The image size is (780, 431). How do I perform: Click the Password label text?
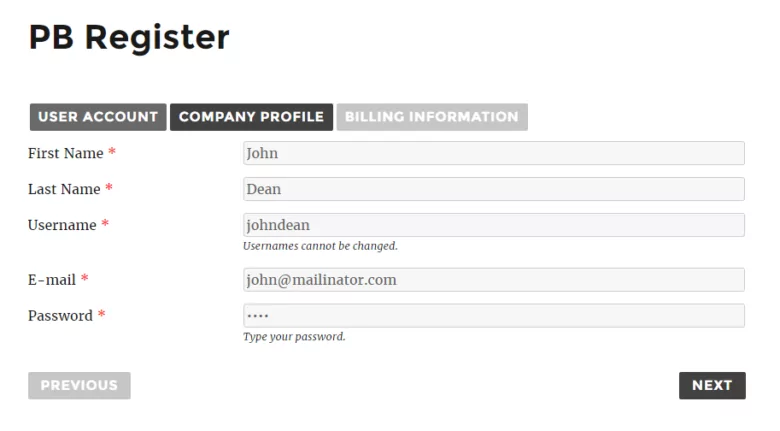point(60,316)
